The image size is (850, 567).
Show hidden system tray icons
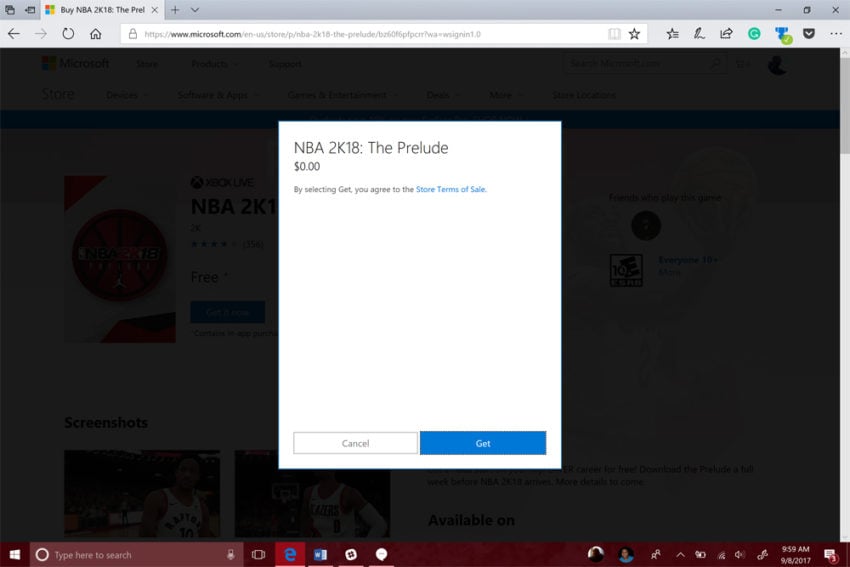click(680, 555)
